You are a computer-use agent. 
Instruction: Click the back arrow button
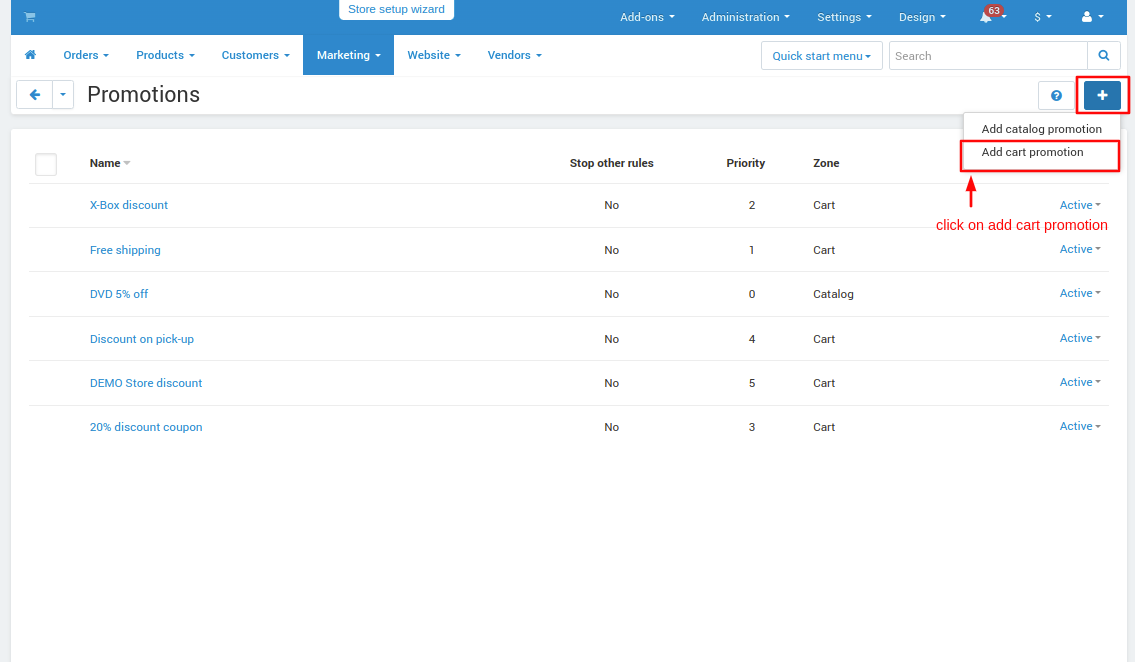(34, 95)
